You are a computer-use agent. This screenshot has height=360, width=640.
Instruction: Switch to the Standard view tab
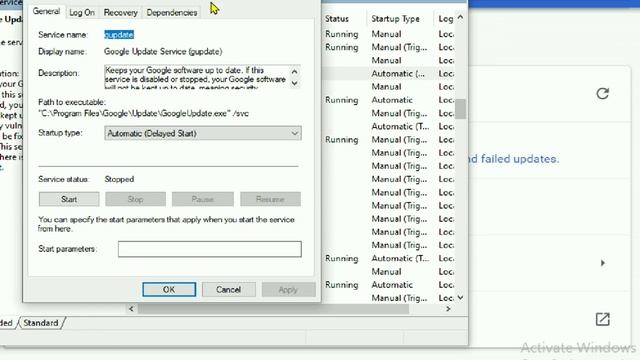[40, 323]
